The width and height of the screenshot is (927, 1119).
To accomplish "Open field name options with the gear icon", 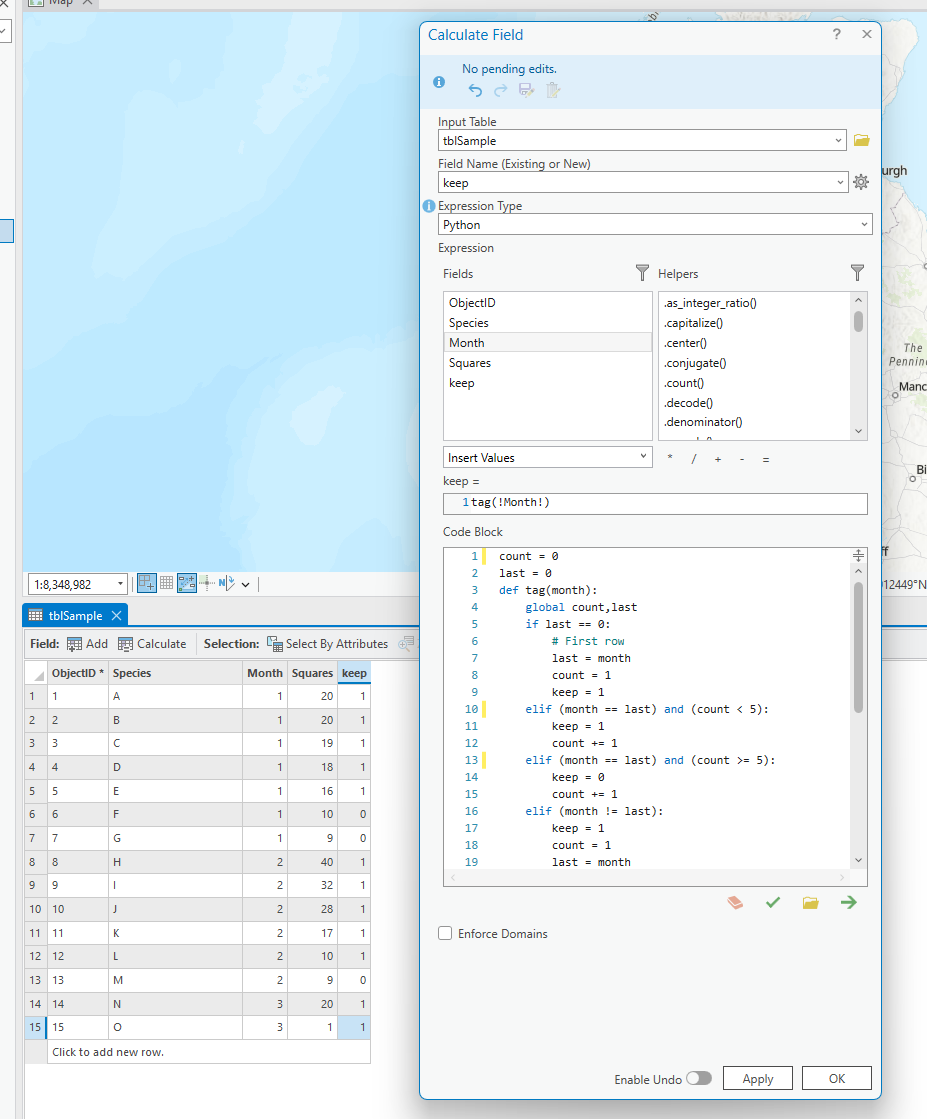I will (861, 182).
